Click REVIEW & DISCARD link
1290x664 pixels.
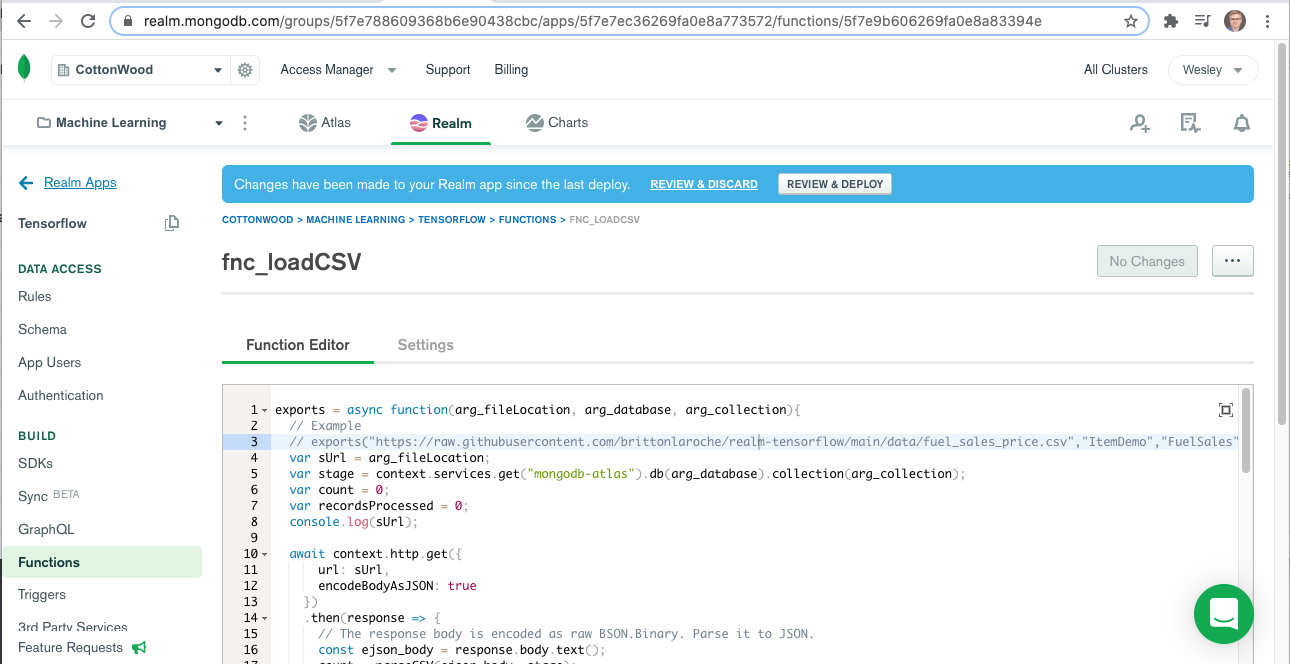(704, 184)
